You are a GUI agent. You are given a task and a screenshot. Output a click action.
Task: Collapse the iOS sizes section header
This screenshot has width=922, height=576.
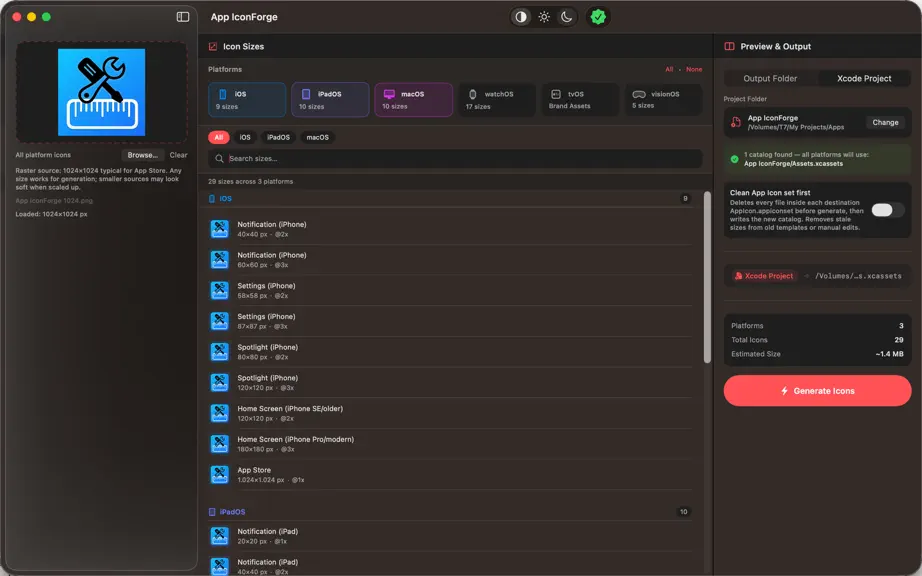point(450,199)
